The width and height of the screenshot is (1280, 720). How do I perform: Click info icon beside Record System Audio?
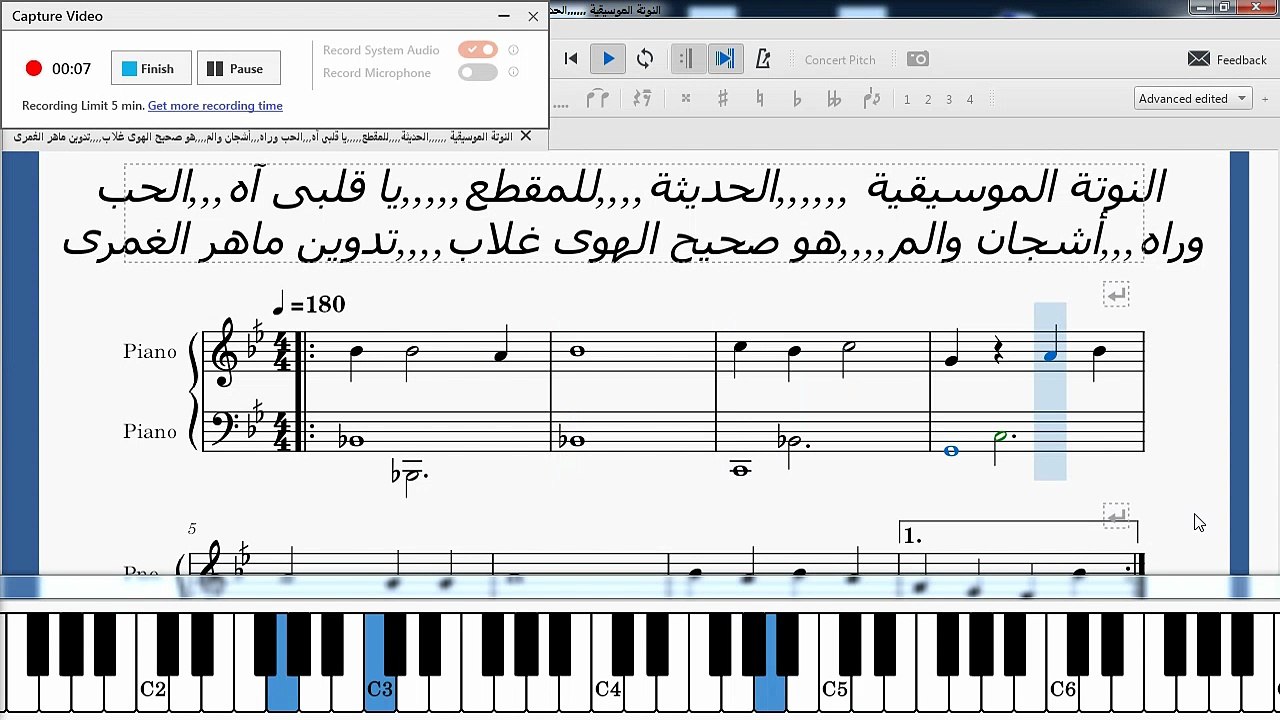[514, 50]
